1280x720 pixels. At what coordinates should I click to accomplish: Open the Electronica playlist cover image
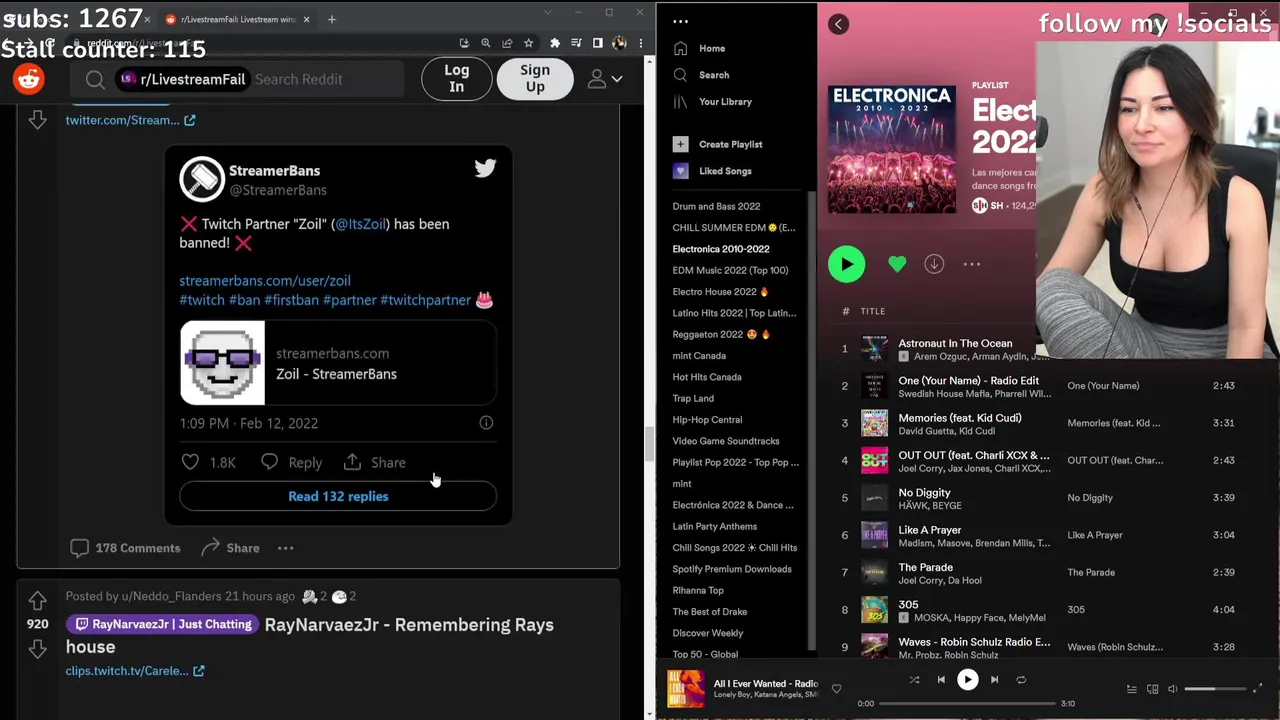[892, 149]
